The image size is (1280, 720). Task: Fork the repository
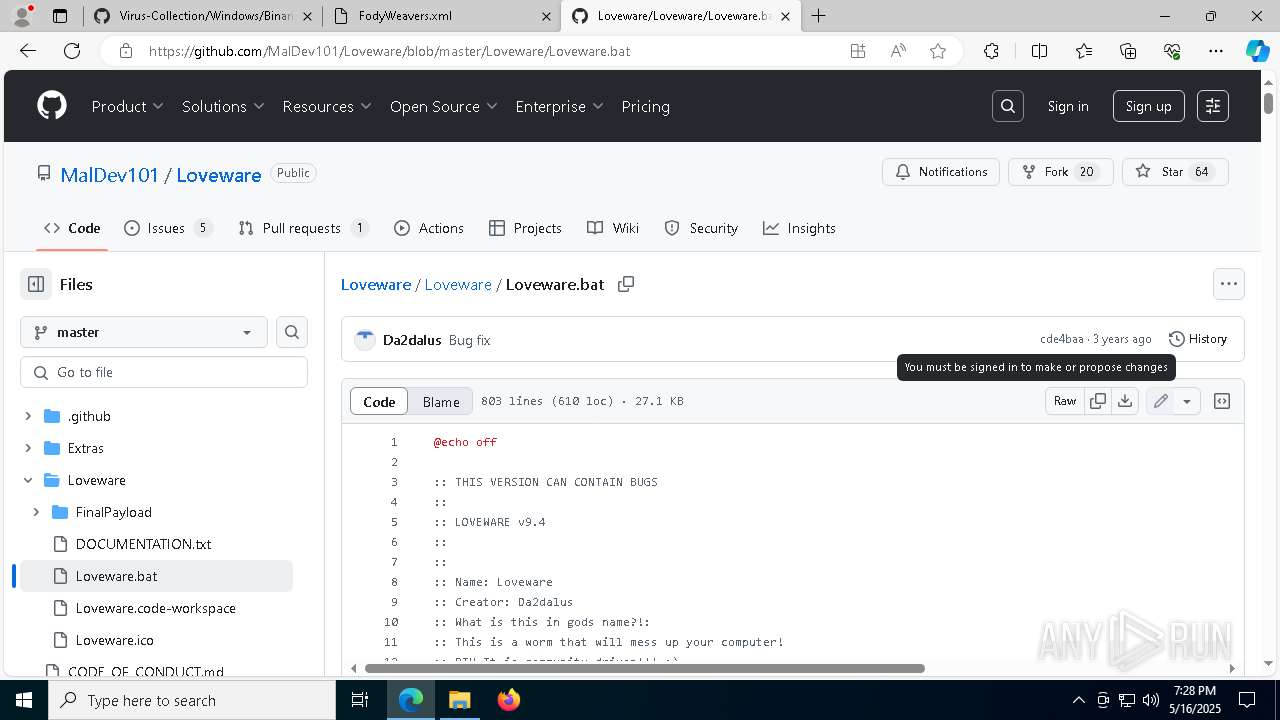[1060, 172]
